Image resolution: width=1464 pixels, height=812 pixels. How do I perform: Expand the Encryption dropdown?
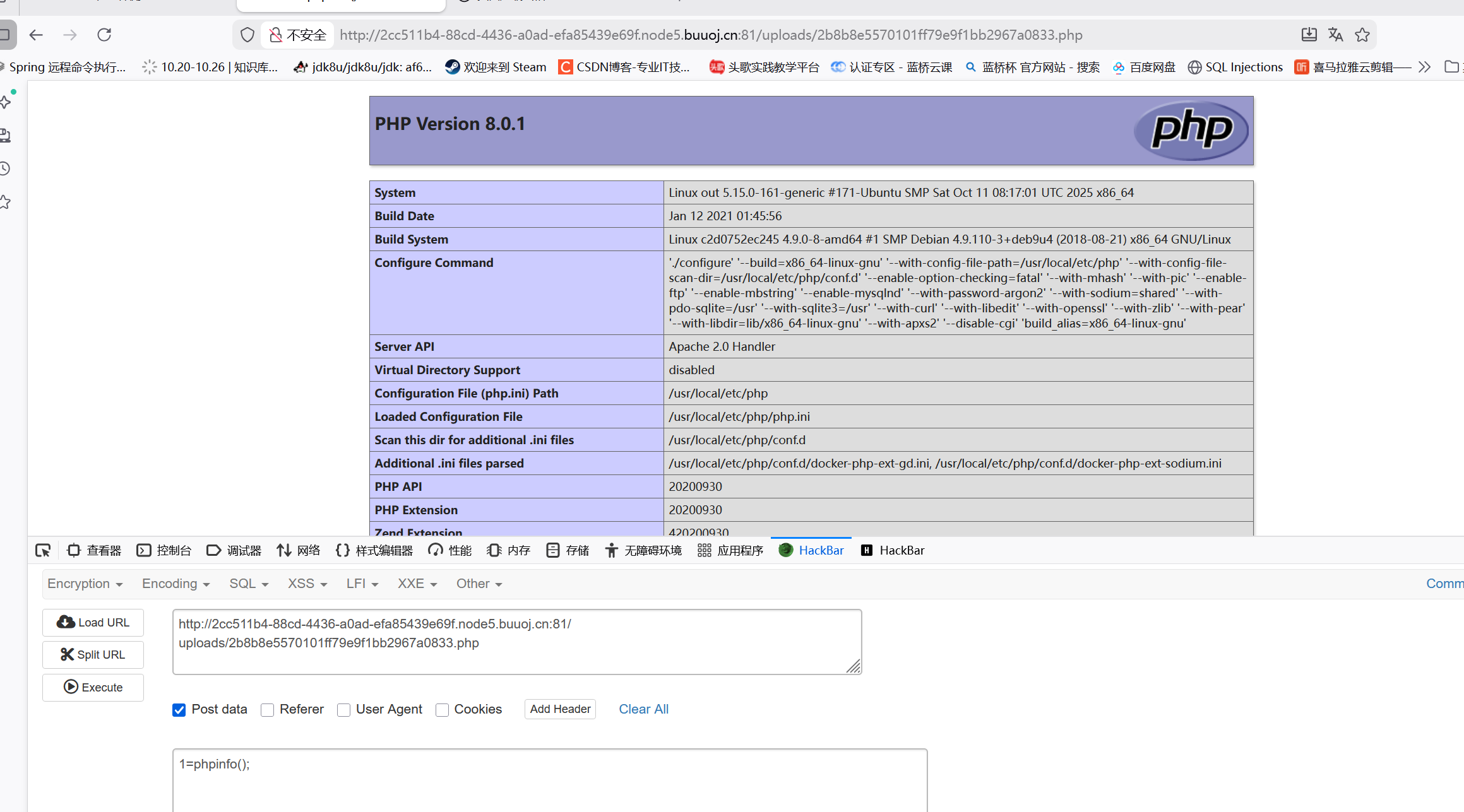(x=85, y=584)
